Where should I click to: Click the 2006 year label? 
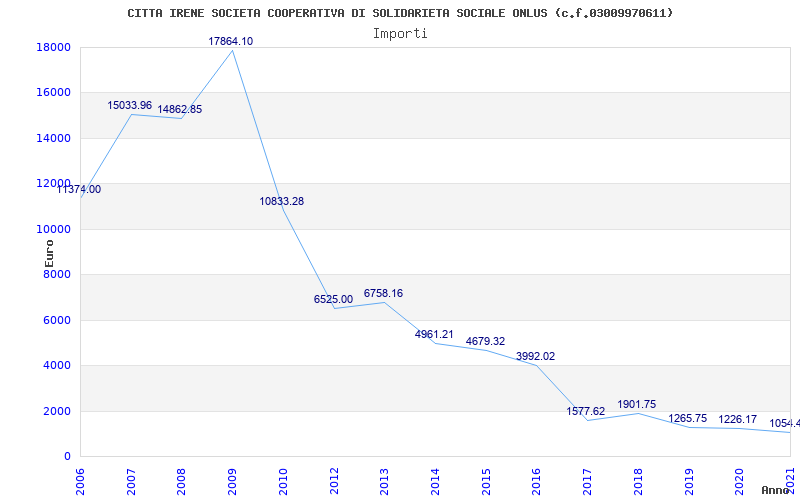[81, 482]
